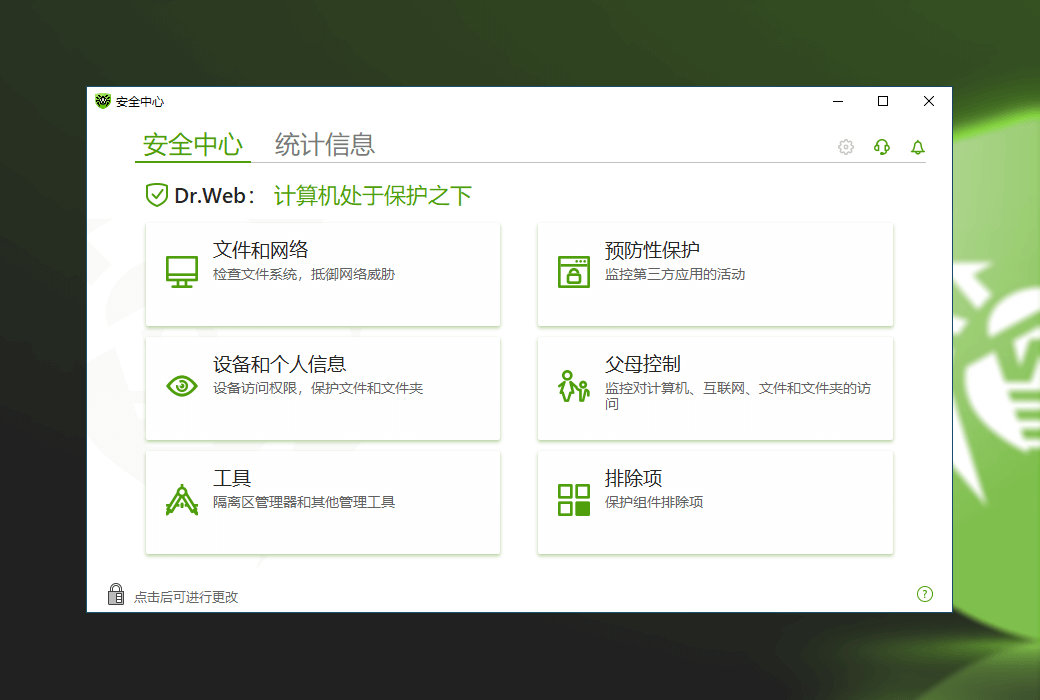Screen dimensions: 1040x700
Task: Show notifications using the bell icon
Action: 917,147
